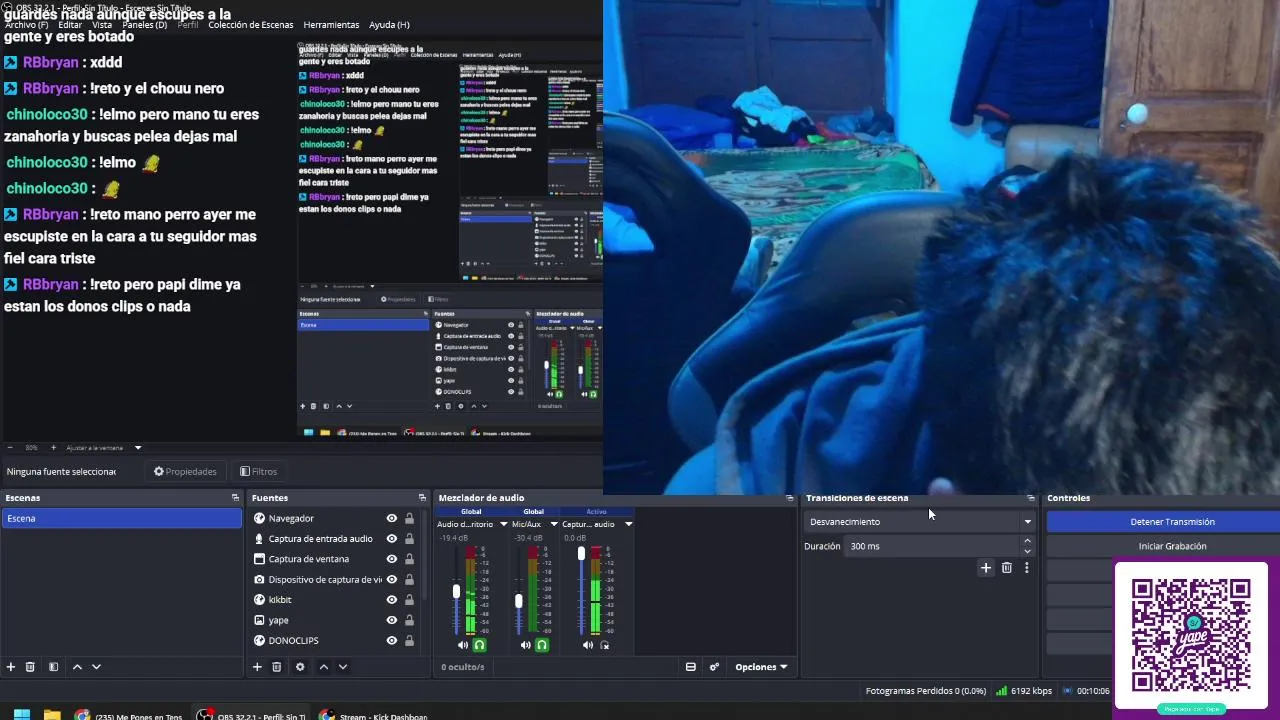Open Captura de entrada audio channel dropdown arrow
Image resolution: width=1280 pixels, height=720 pixels.
(x=628, y=524)
